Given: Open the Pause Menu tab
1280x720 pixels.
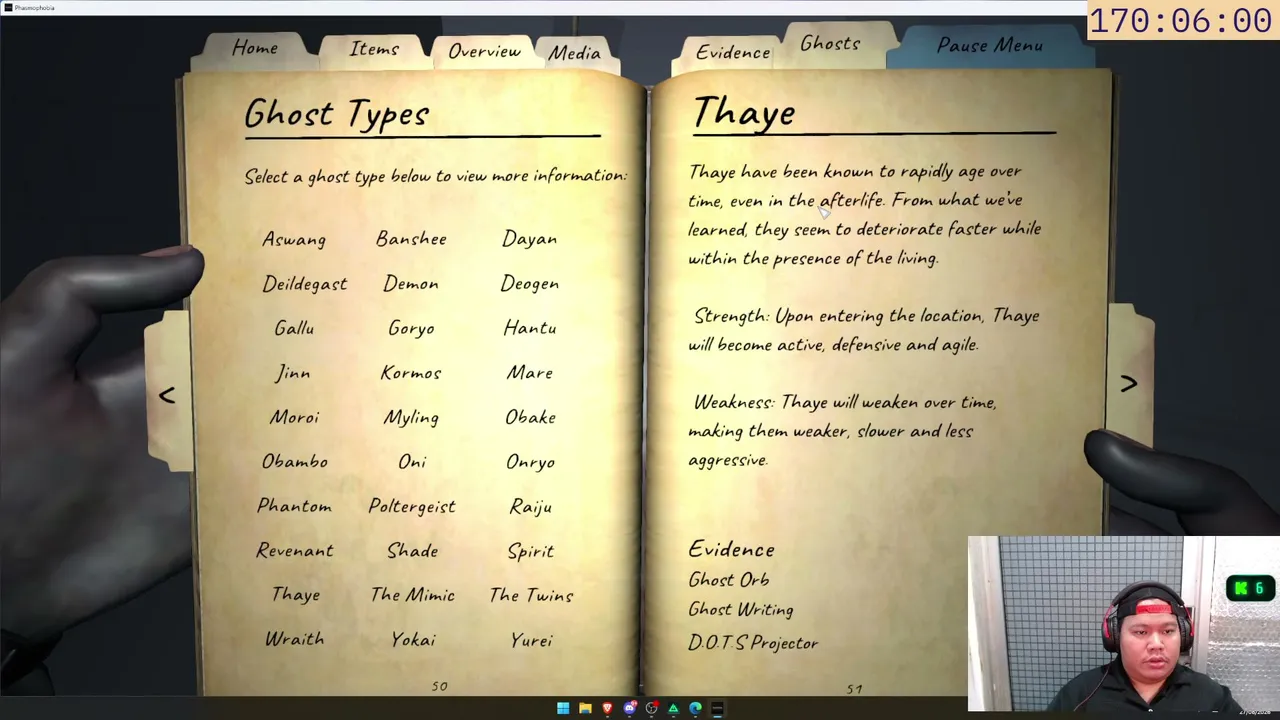Looking at the screenshot, I should (990, 46).
